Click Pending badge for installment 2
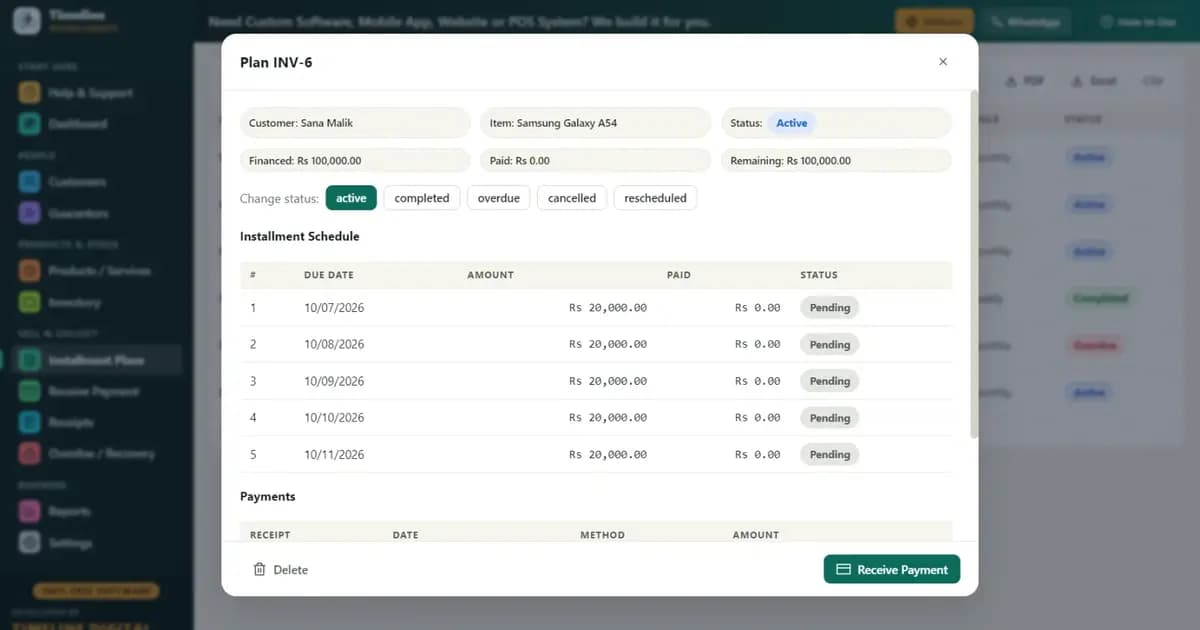Image resolution: width=1200 pixels, height=630 pixels. click(829, 344)
